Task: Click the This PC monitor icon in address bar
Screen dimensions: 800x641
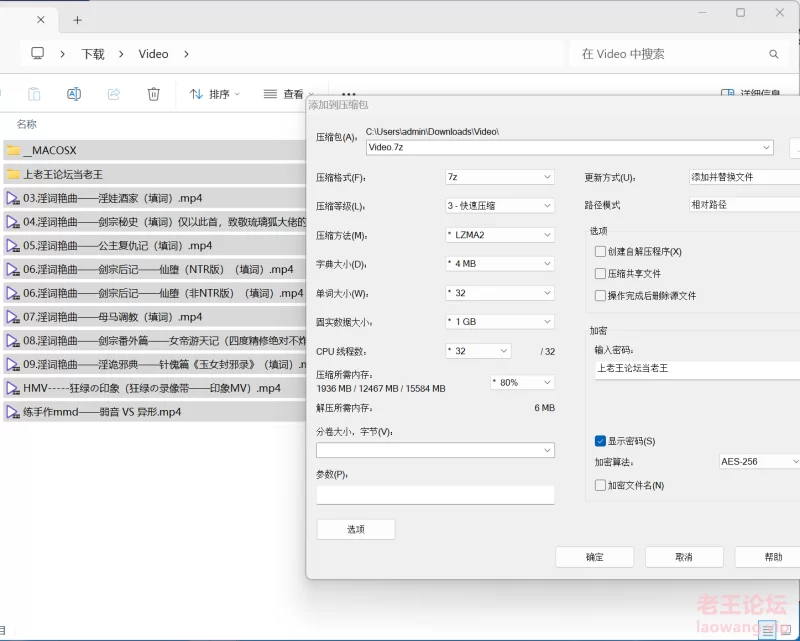Action: click(x=37, y=54)
